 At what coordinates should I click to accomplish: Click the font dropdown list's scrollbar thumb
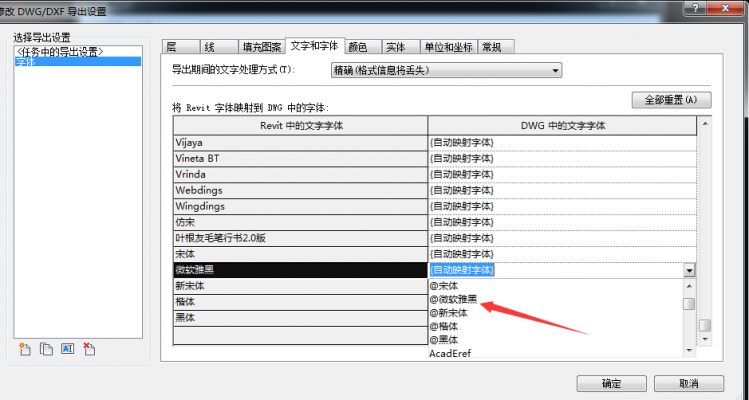coord(689,303)
